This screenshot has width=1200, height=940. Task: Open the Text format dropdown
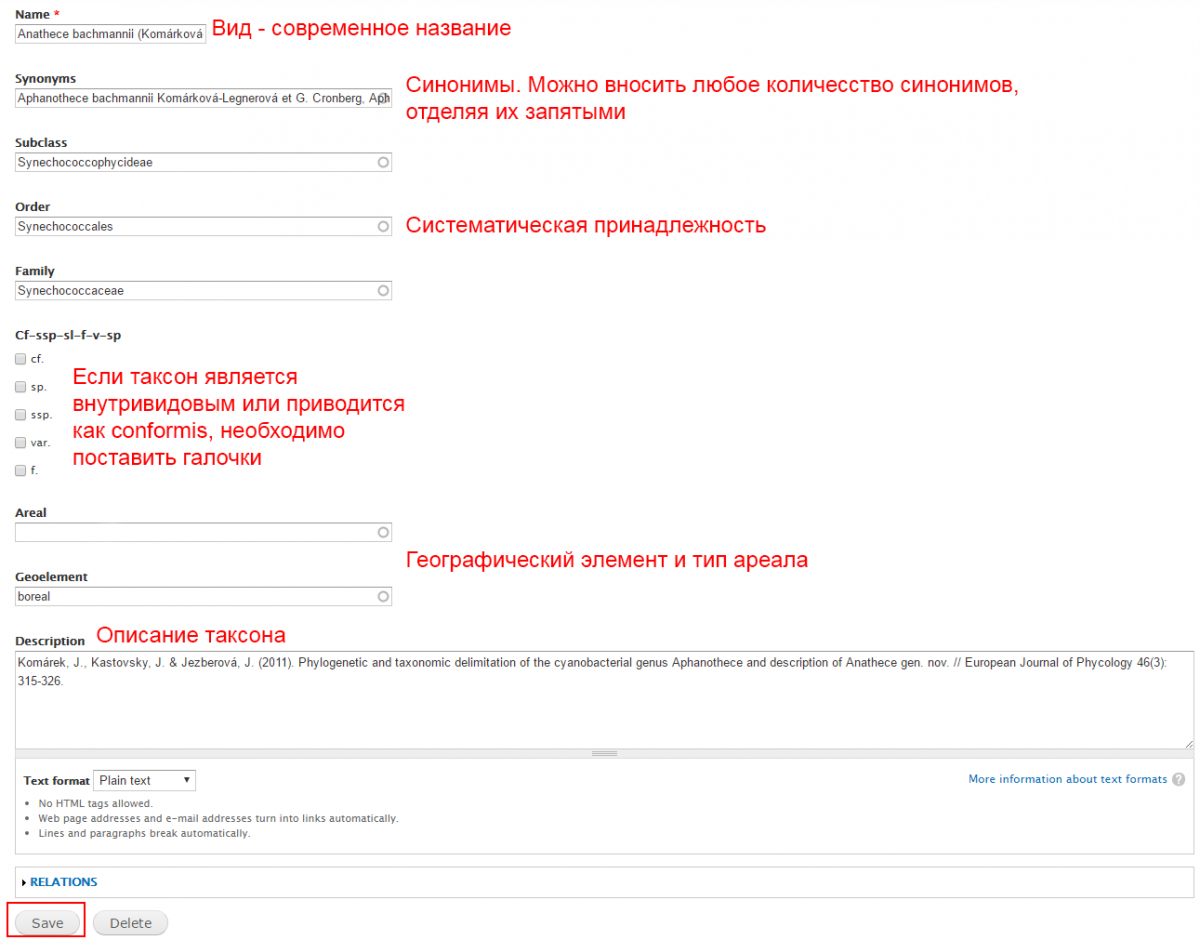144,780
